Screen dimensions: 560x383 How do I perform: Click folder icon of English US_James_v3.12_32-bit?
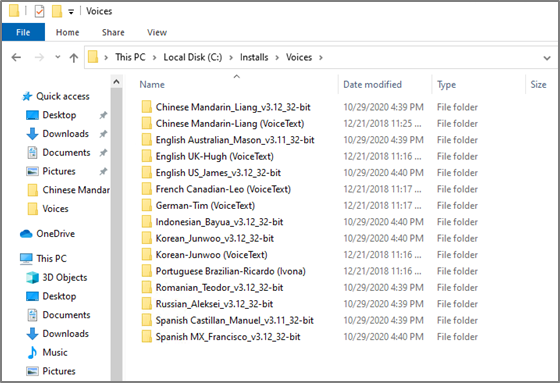click(x=146, y=173)
